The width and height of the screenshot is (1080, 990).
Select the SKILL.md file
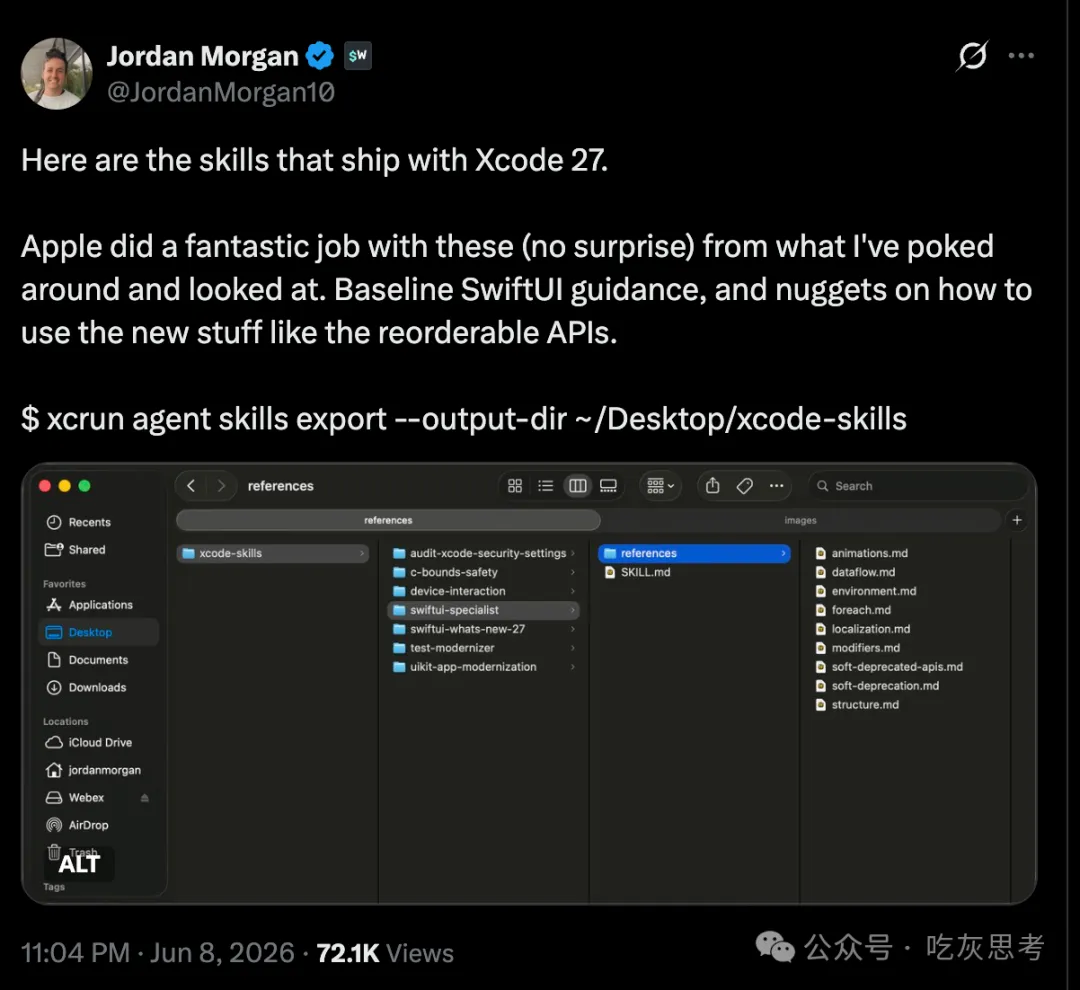pos(694,572)
